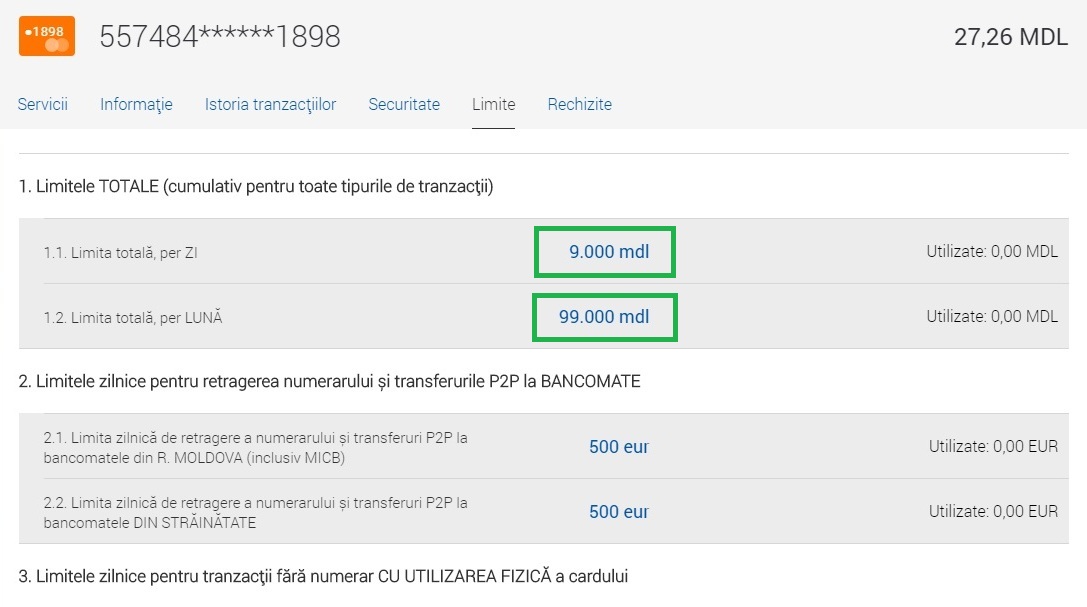Open the Rechizite tab

coord(579,104)
